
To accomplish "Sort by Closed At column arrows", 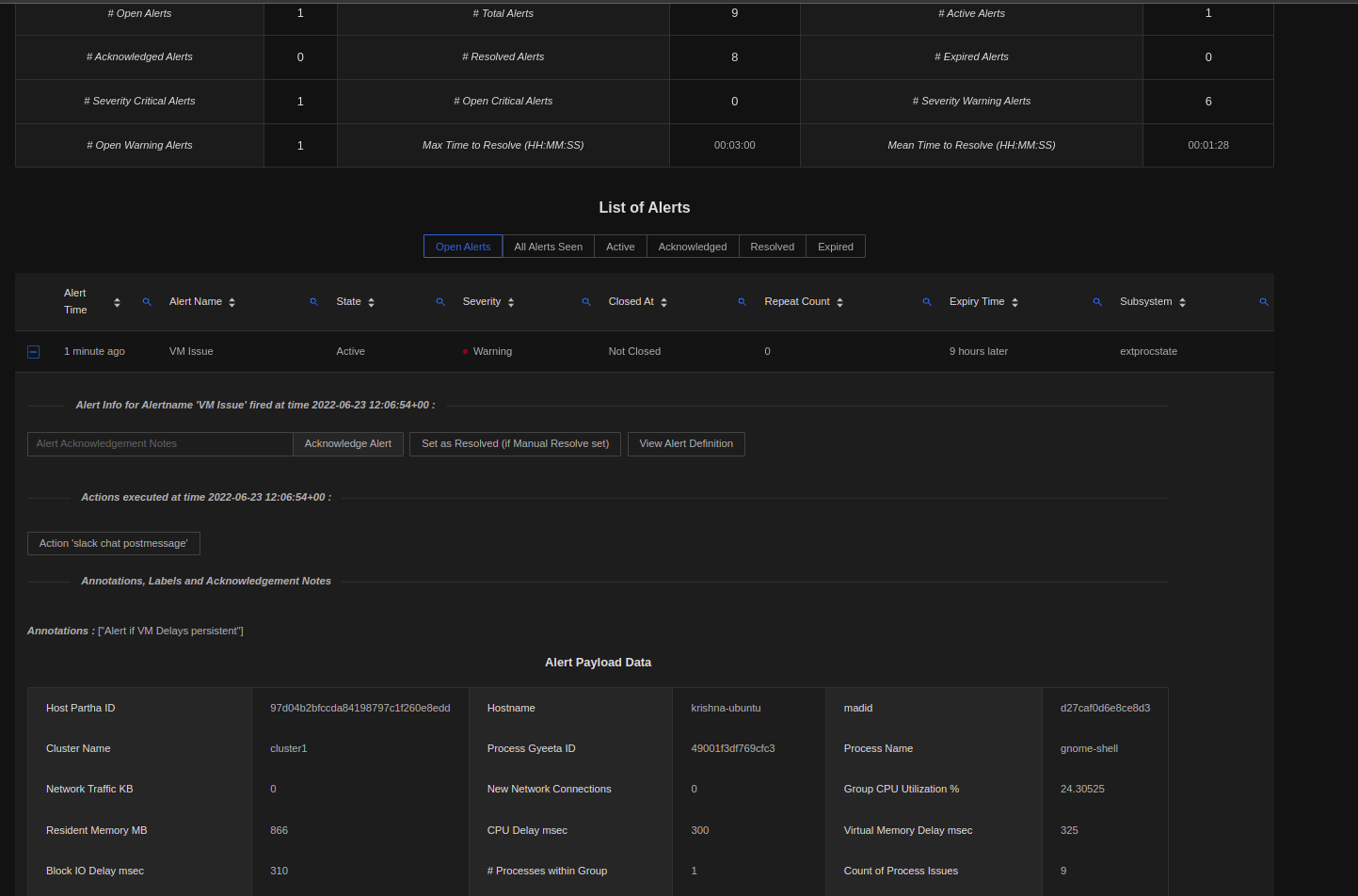I will [663, 302].
